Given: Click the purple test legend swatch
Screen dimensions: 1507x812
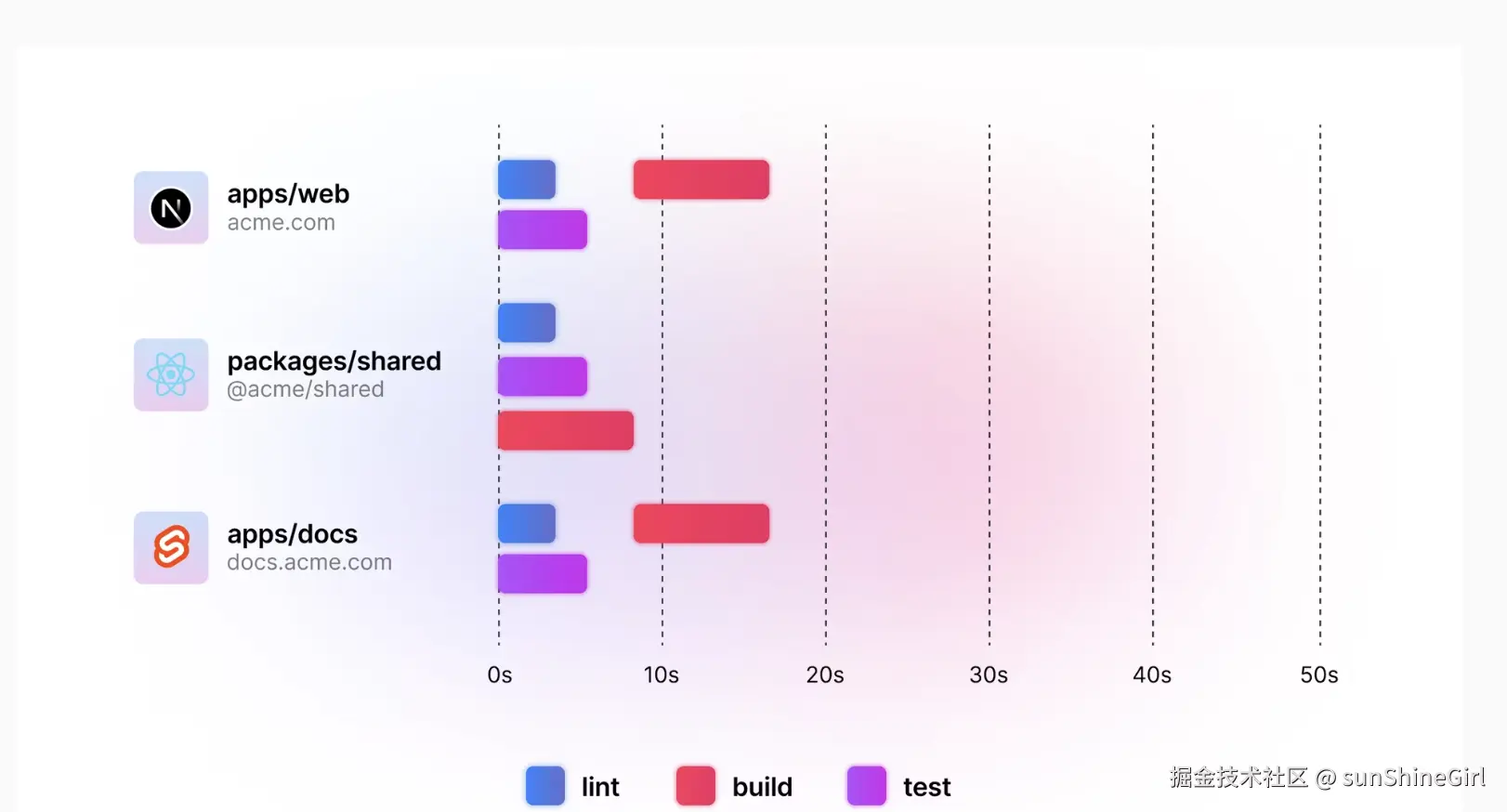Looking at the screenshot, I should pyautogui.click(x=867, y=786).
